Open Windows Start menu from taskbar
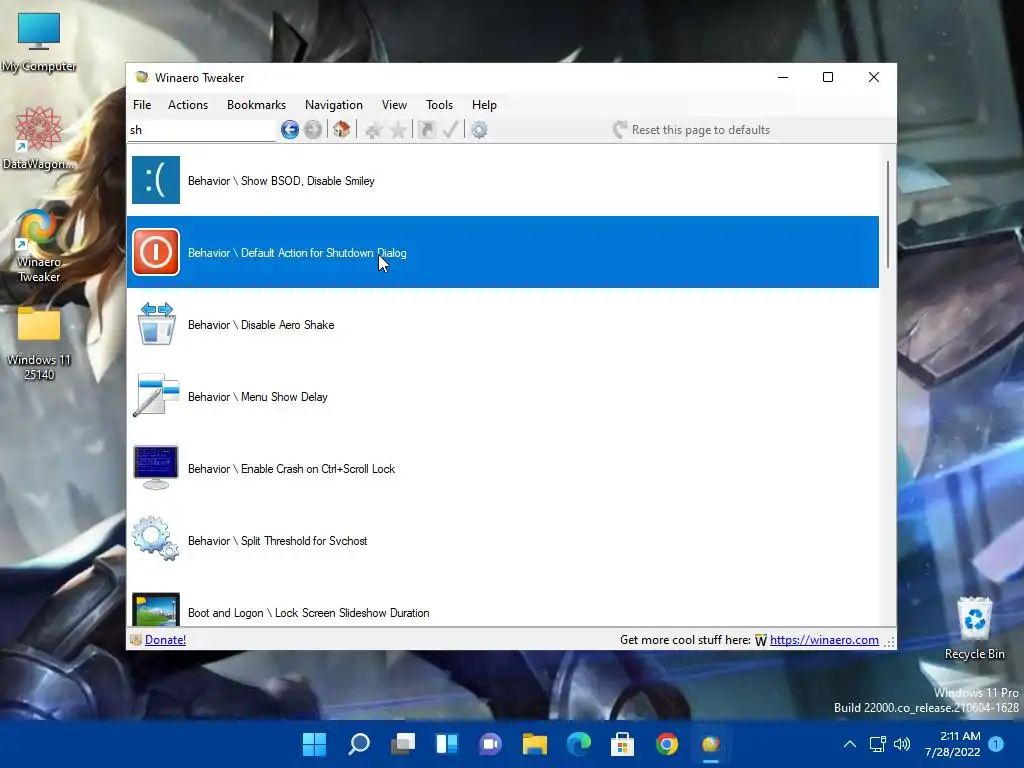The width and height of the screenshot is (1024, 768). (x=314, y=744)
